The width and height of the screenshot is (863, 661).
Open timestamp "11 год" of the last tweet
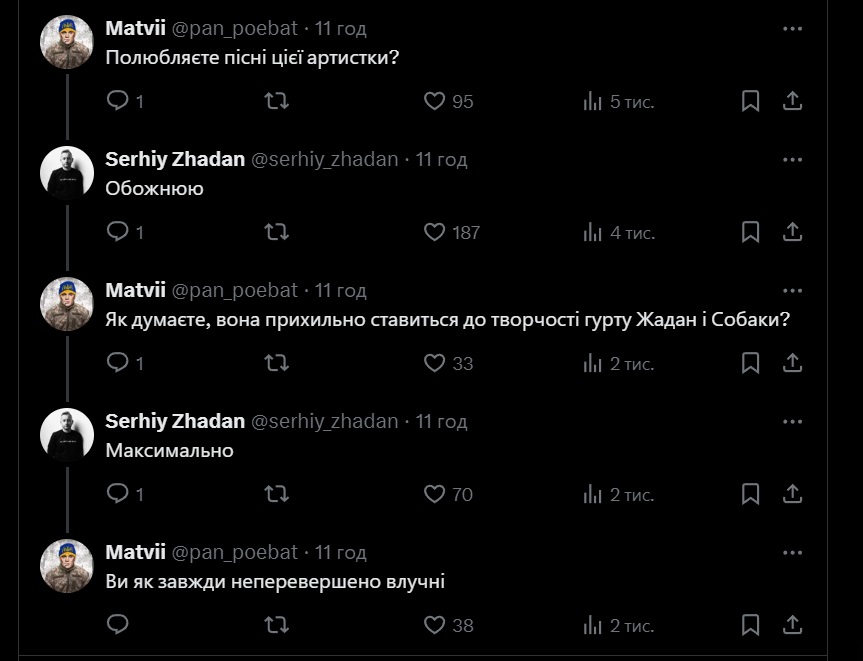341,552
